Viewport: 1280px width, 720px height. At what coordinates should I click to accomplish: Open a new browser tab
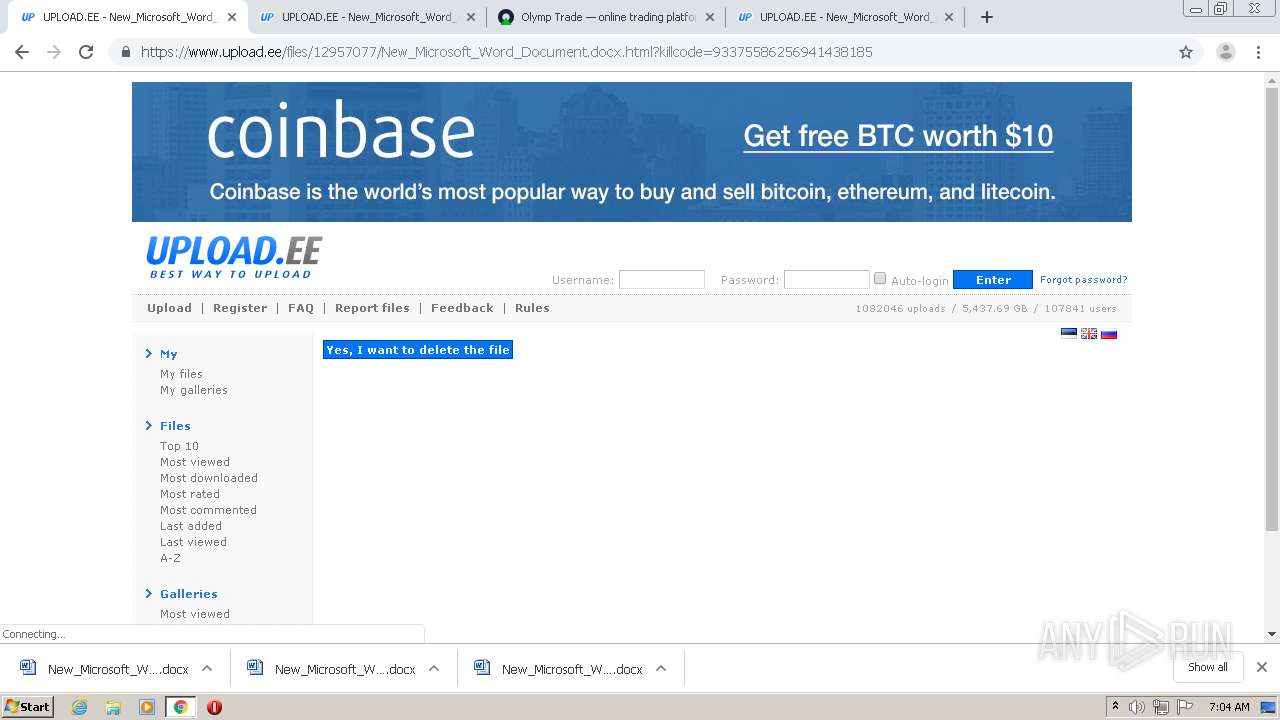pyautogui.click(x=987, y=17)
